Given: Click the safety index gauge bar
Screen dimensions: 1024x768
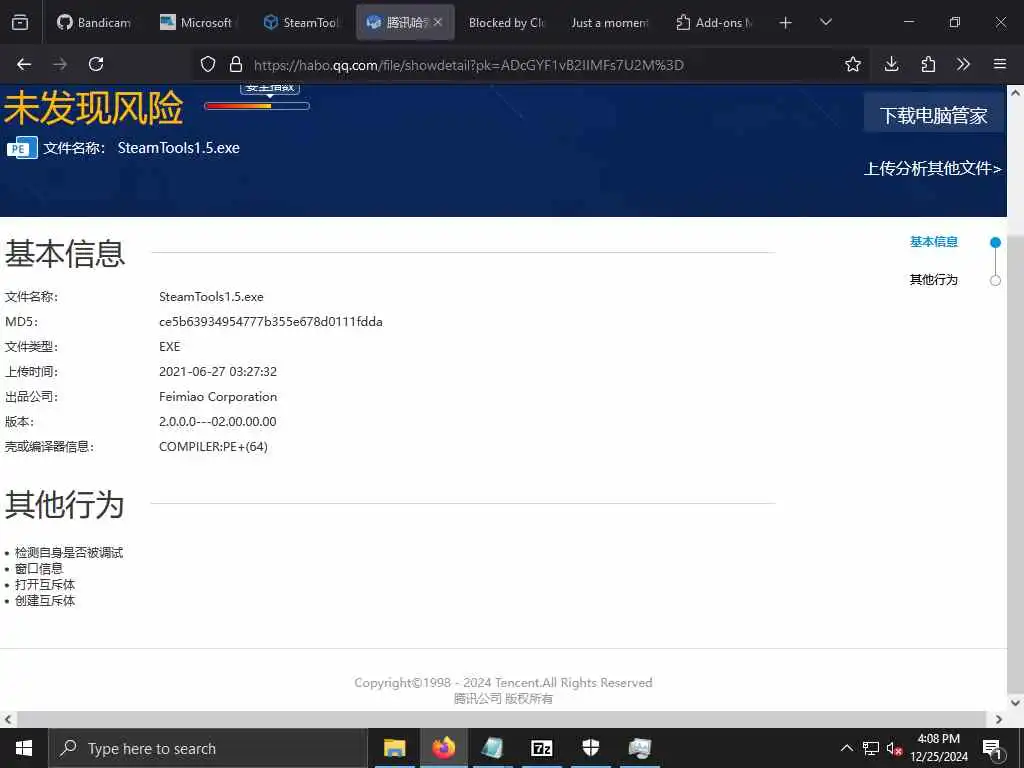Looking at the screenshot, I should [x=257, y=106].
